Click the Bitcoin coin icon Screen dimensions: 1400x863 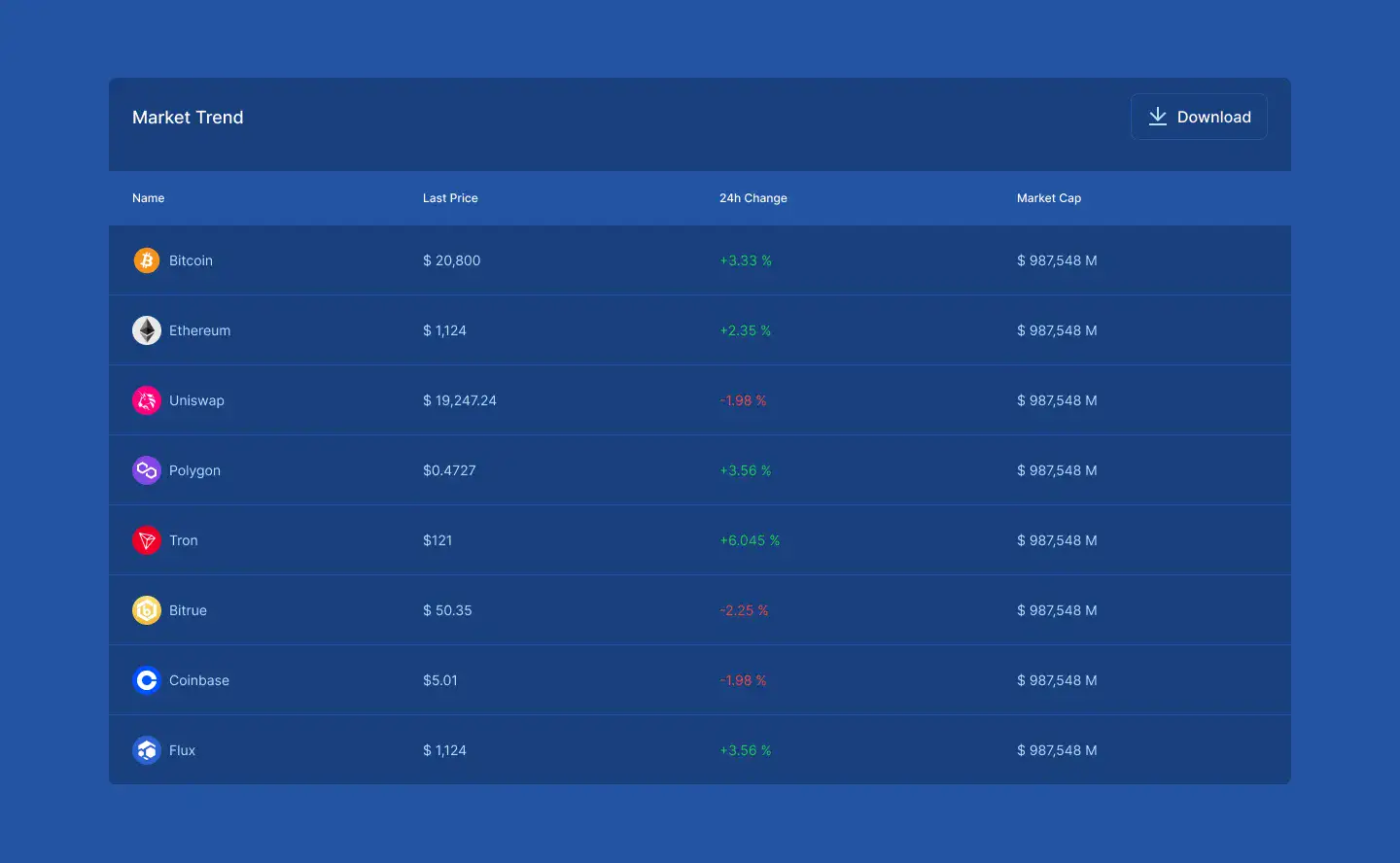[x=147, y=260]
